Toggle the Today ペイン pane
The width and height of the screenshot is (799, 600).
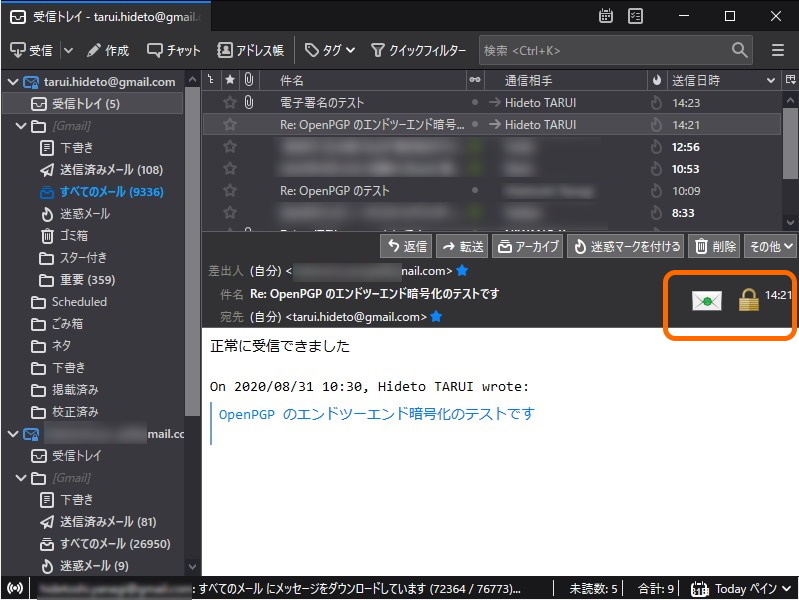pyautogui.click(x=741, y=589)
